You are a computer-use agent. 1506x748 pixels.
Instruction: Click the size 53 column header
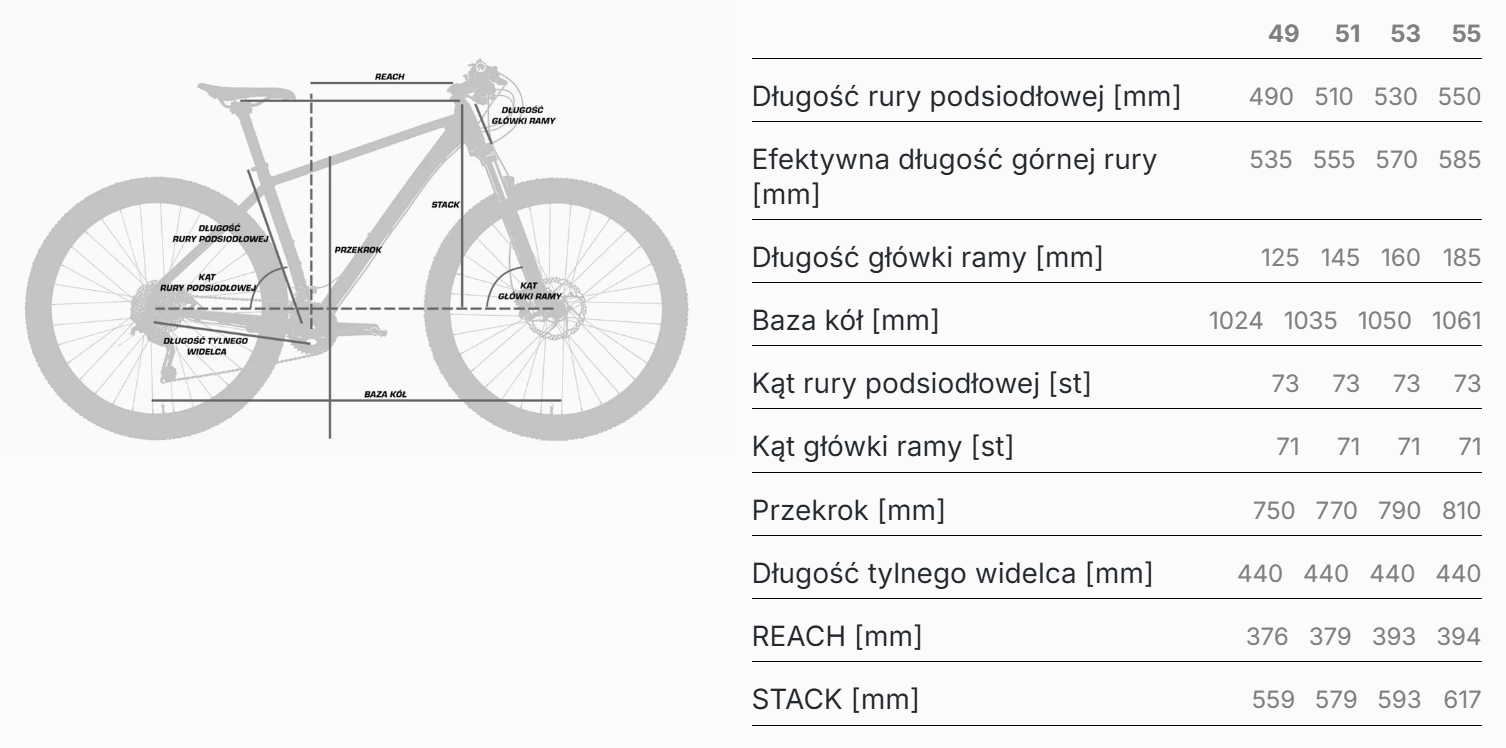coord(1407,34)
